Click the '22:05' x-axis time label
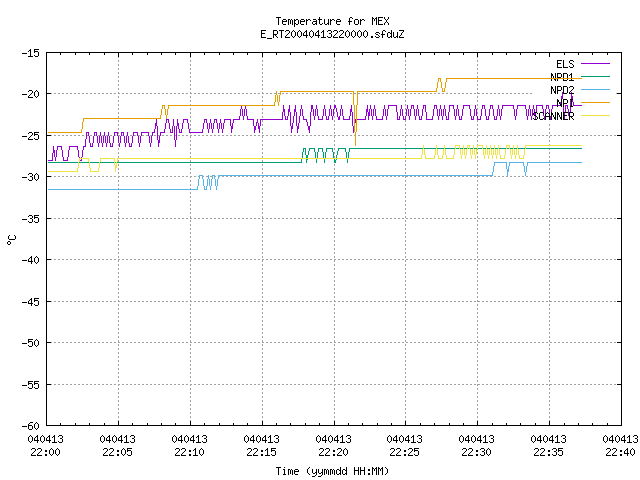This screenshot has height=480, width=640. coord(118,452)
